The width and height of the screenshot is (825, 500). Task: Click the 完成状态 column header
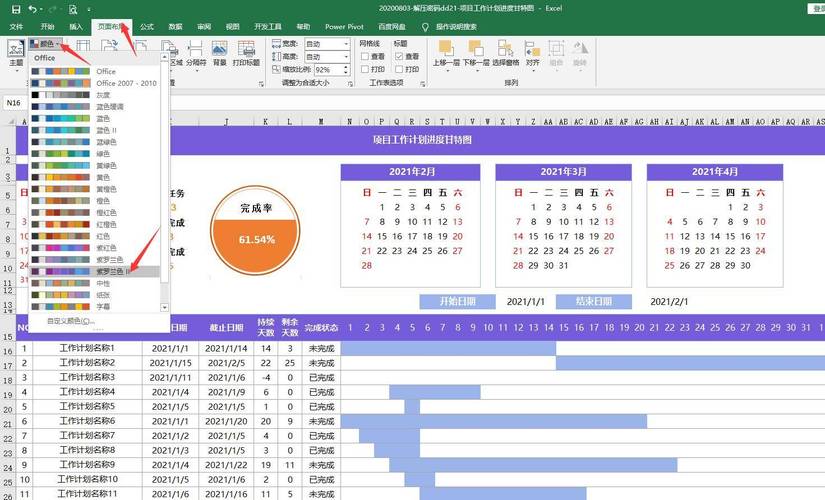click(x=321, y=327)
